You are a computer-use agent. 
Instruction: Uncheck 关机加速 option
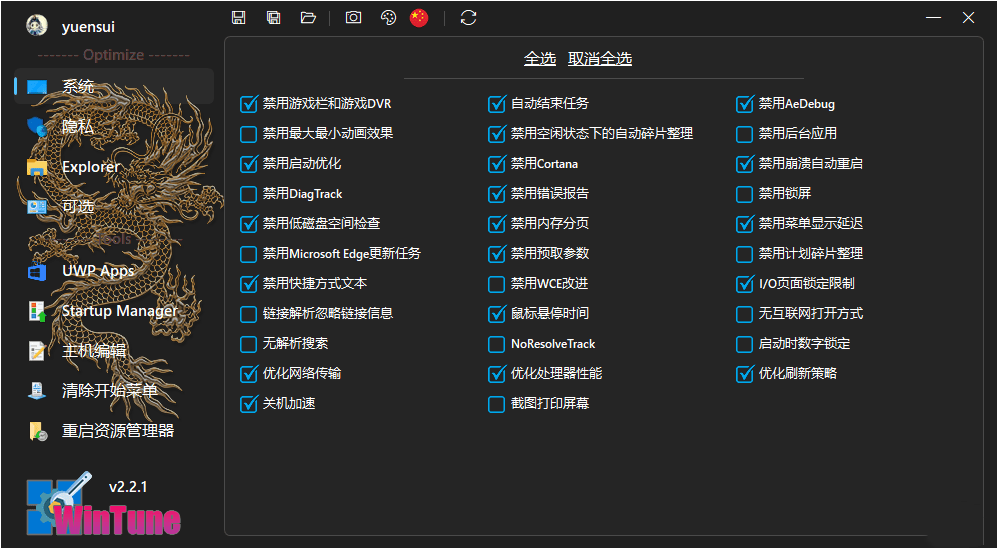pos(248,404)
